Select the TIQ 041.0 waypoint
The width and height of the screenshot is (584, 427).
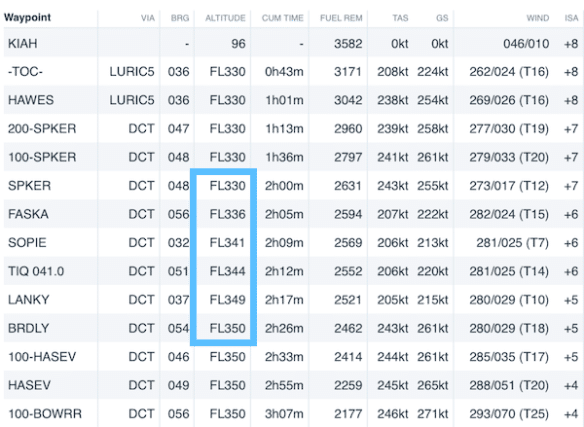pyautogui.click(x=36, y=271)
